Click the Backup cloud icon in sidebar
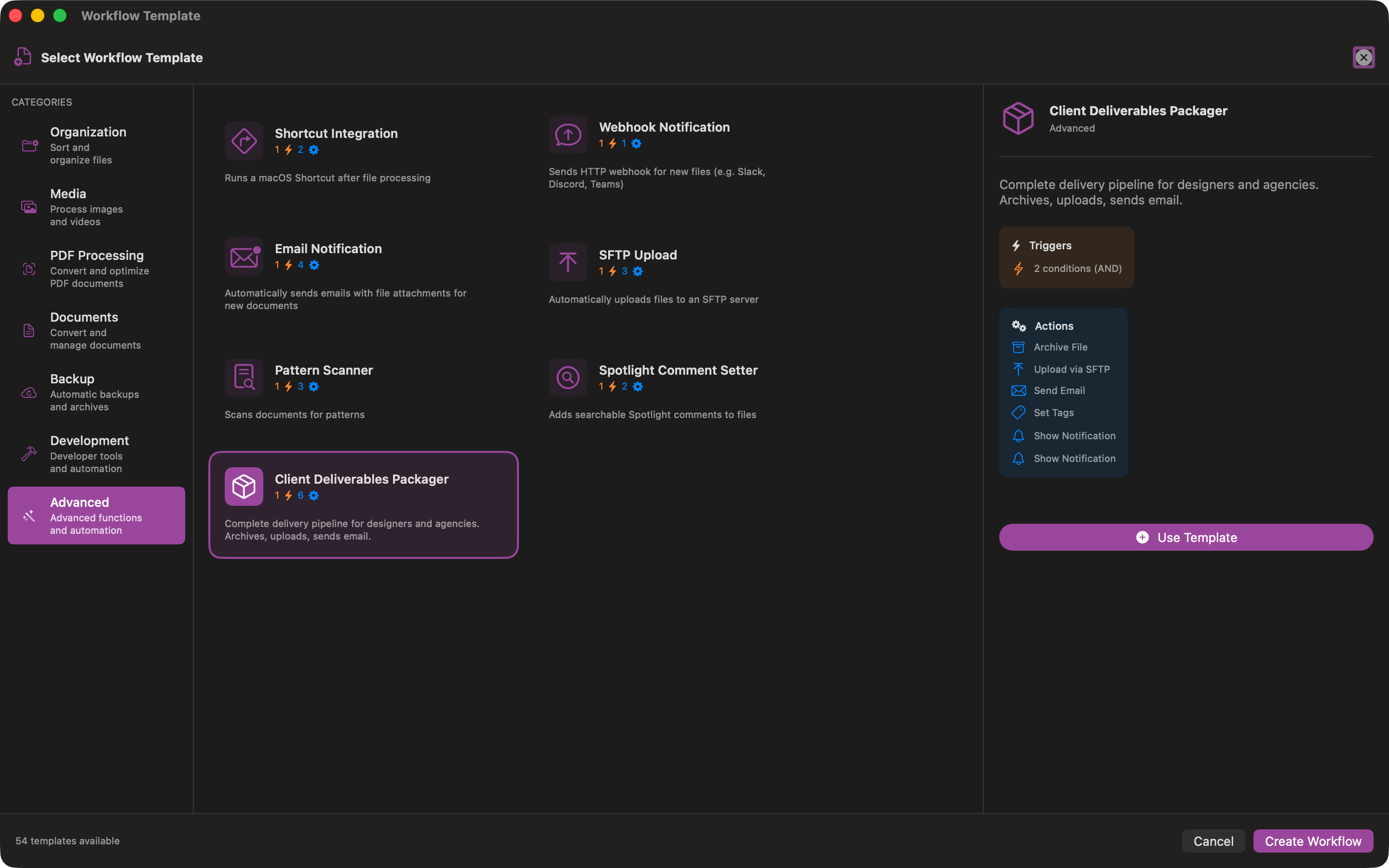1389x868 pixels. (29, 393)
